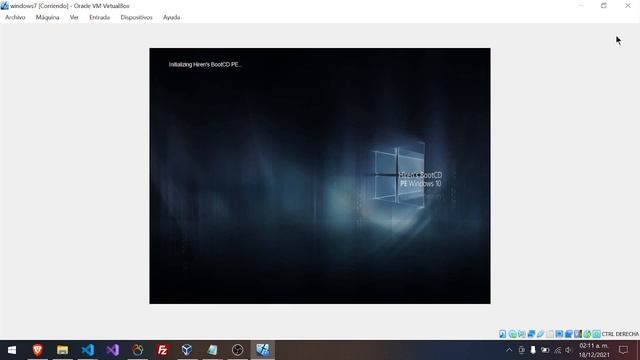Viewport: 640px width, 360px height.
Task: Switch to Visual Studio Code in taskbar
Action: pyautogui.click(x=87, y=350)
